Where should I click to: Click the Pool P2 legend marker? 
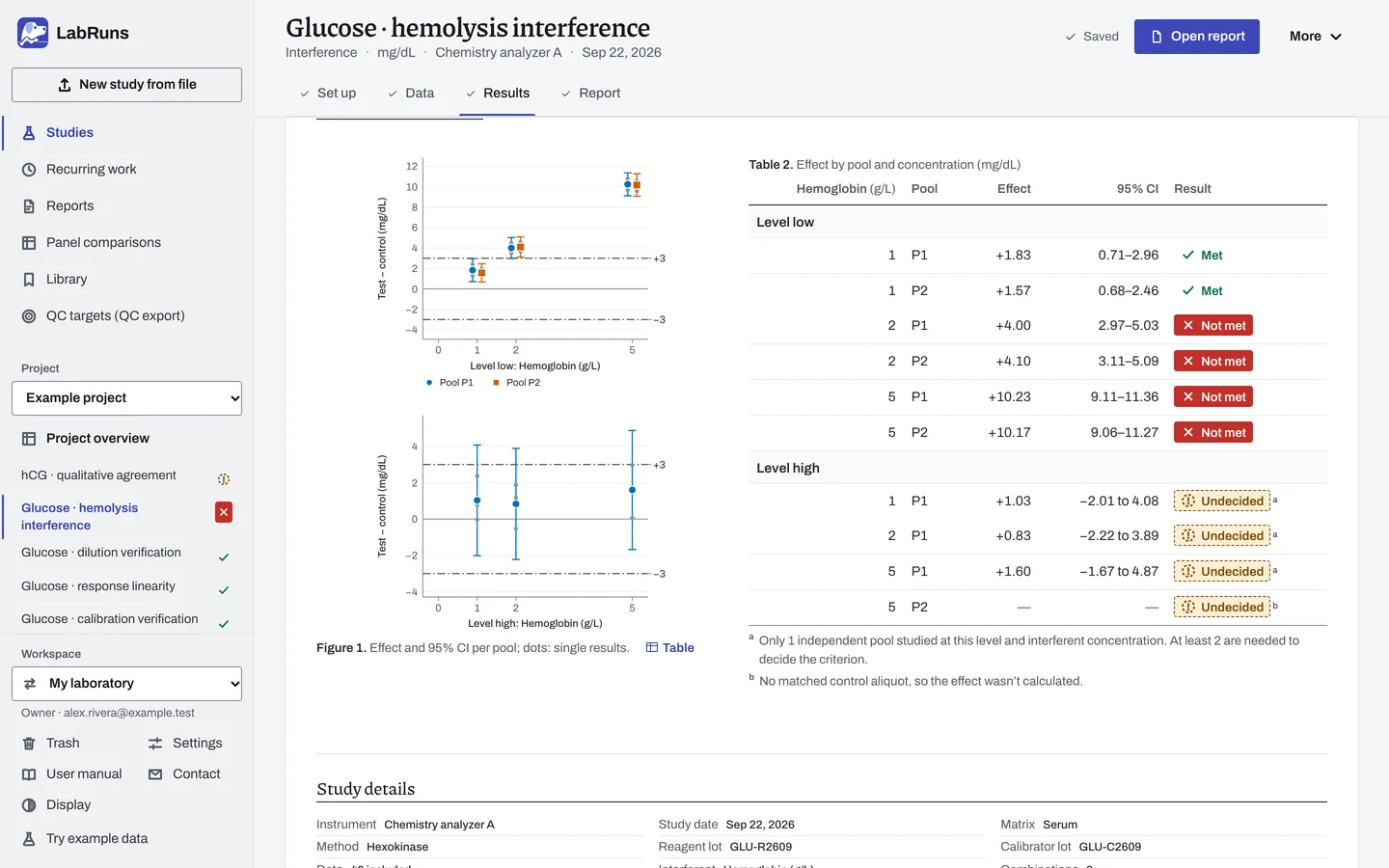(496, 383)
